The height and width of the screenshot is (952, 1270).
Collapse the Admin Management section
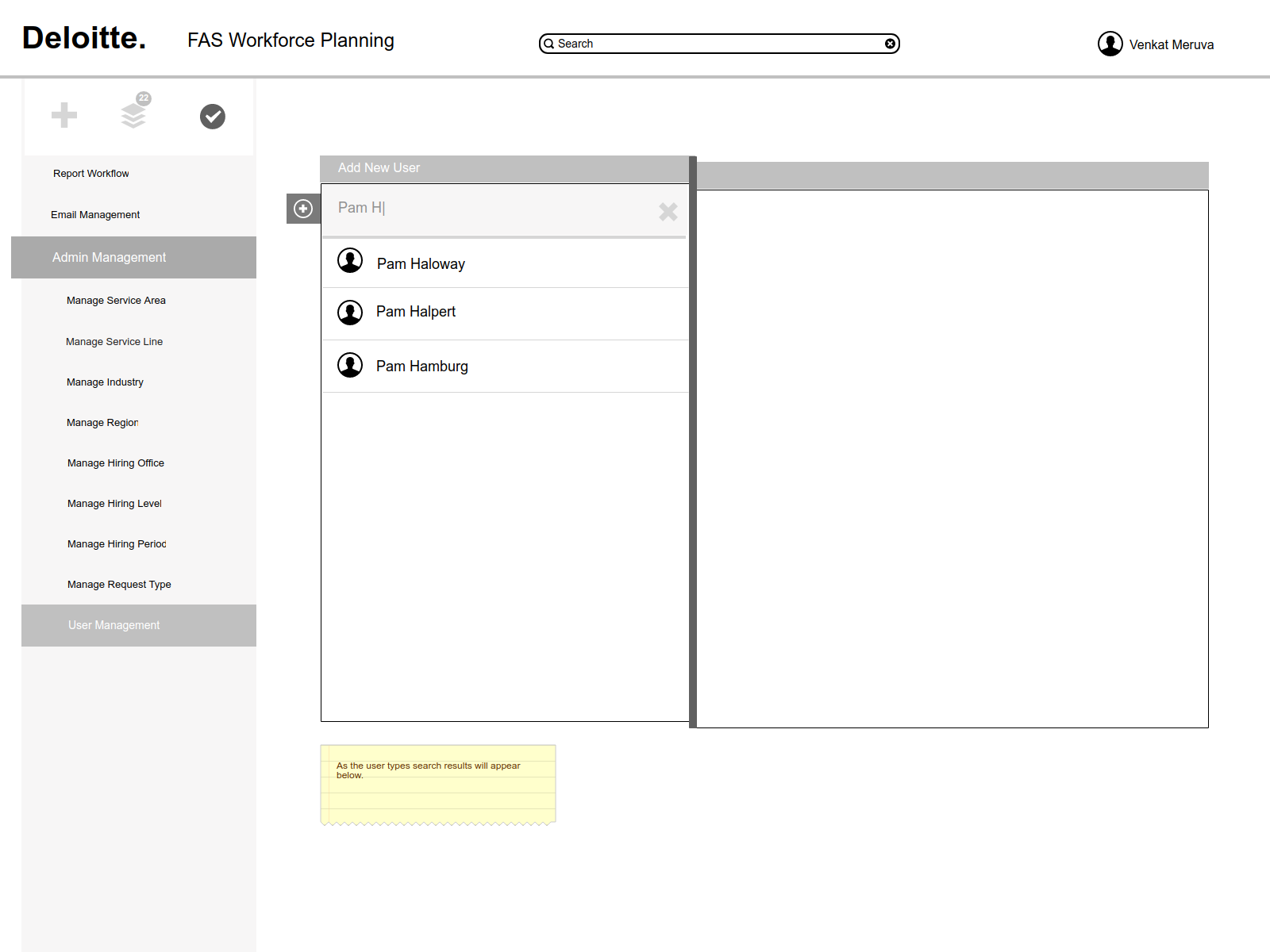(133, 257)
